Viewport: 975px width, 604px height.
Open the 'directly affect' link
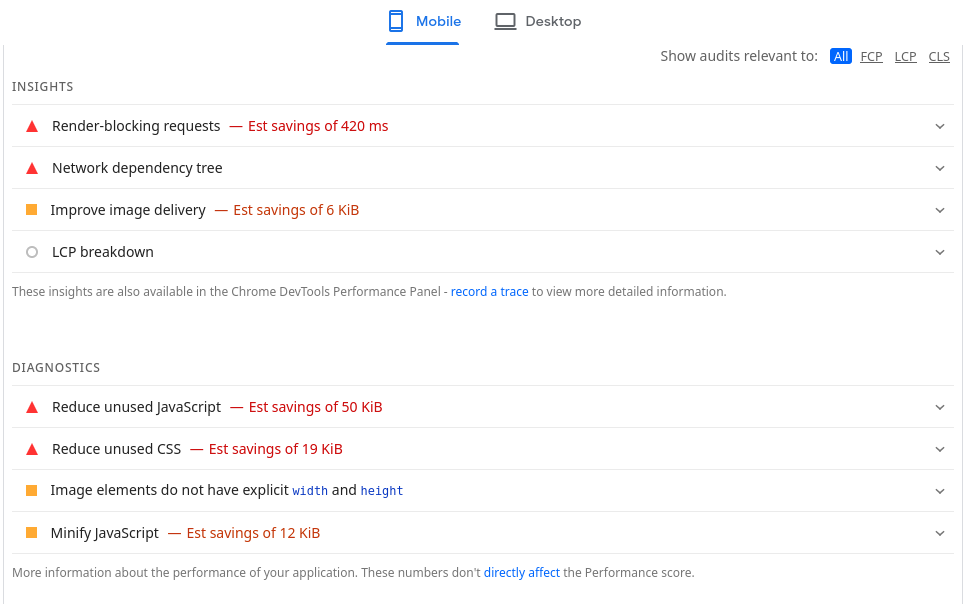point(522,572)
